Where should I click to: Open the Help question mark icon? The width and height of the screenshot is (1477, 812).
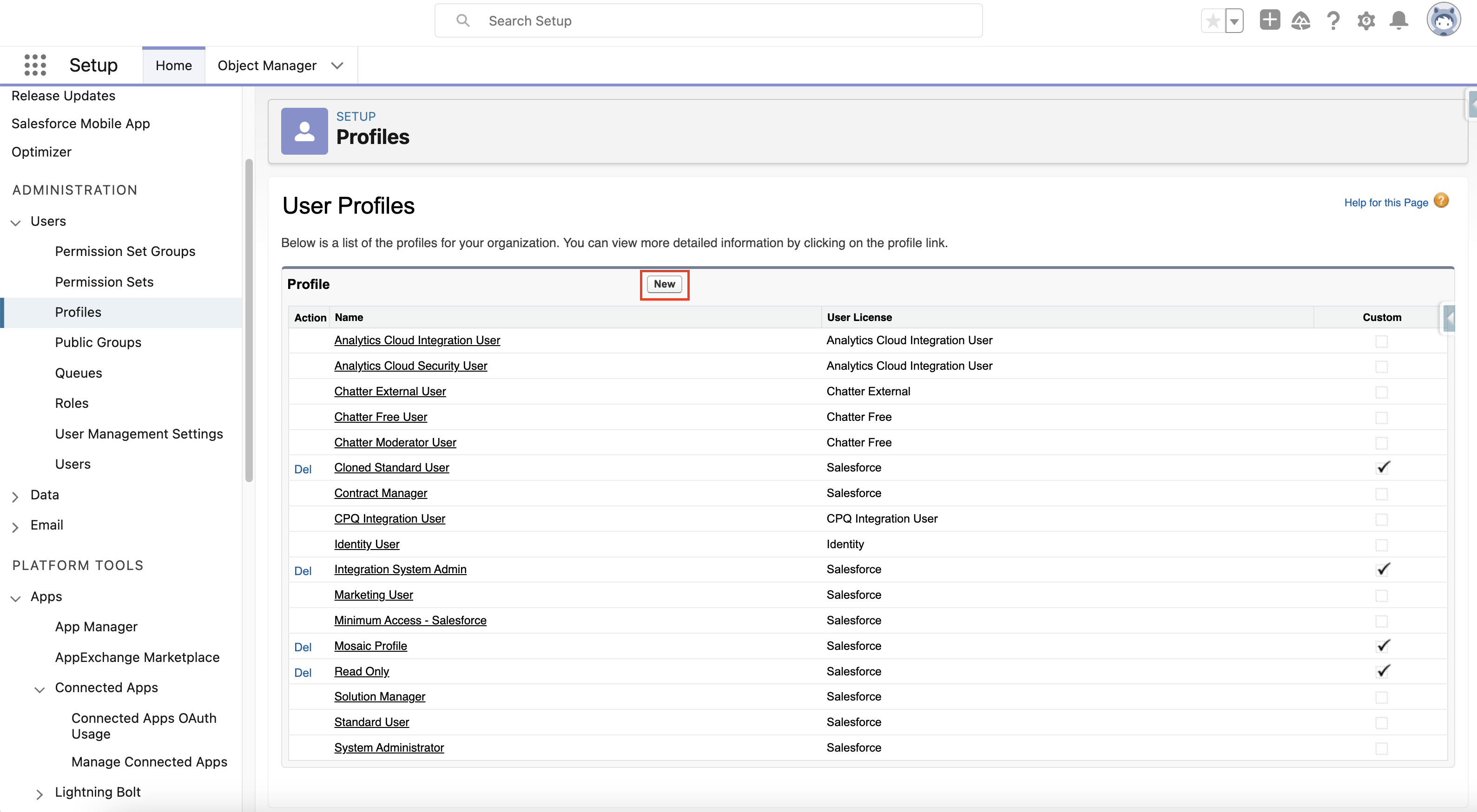[1333, 21]
